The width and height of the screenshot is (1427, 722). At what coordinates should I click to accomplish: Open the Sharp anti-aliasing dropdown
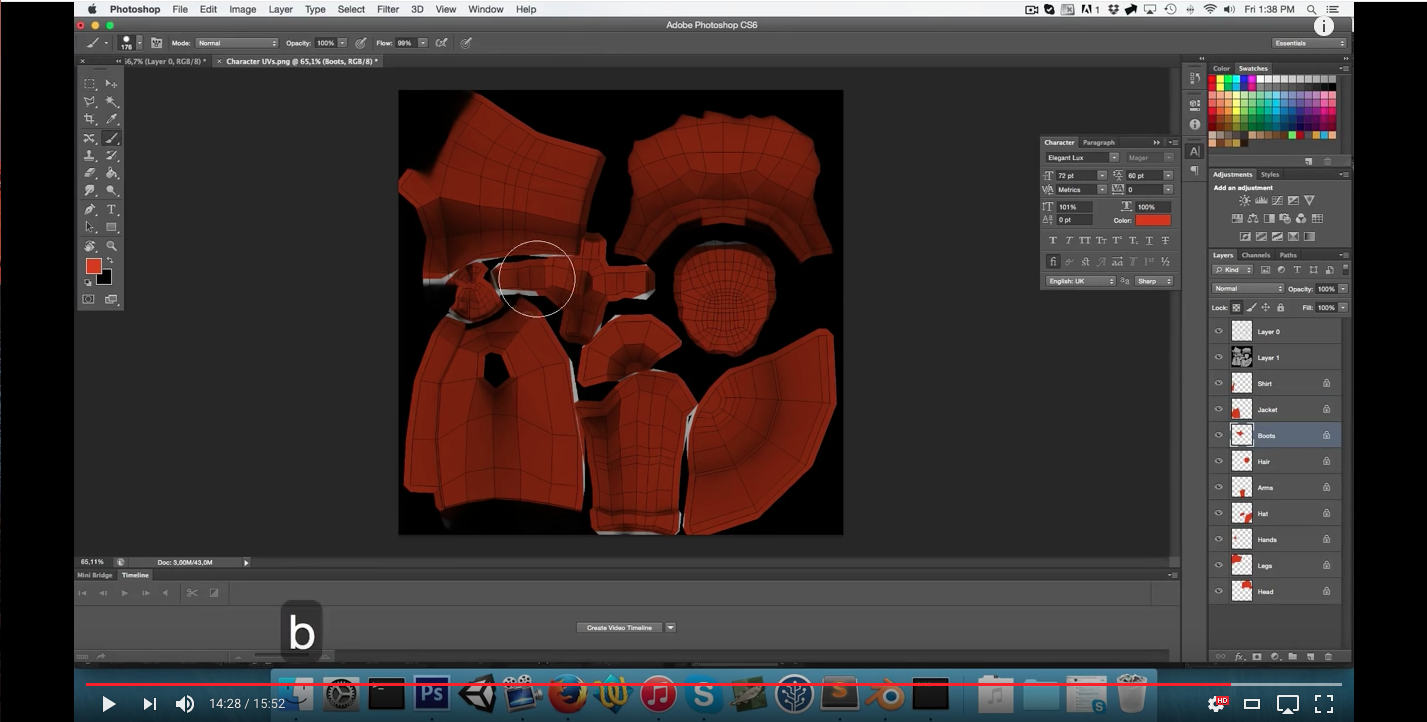(1153, 281)
